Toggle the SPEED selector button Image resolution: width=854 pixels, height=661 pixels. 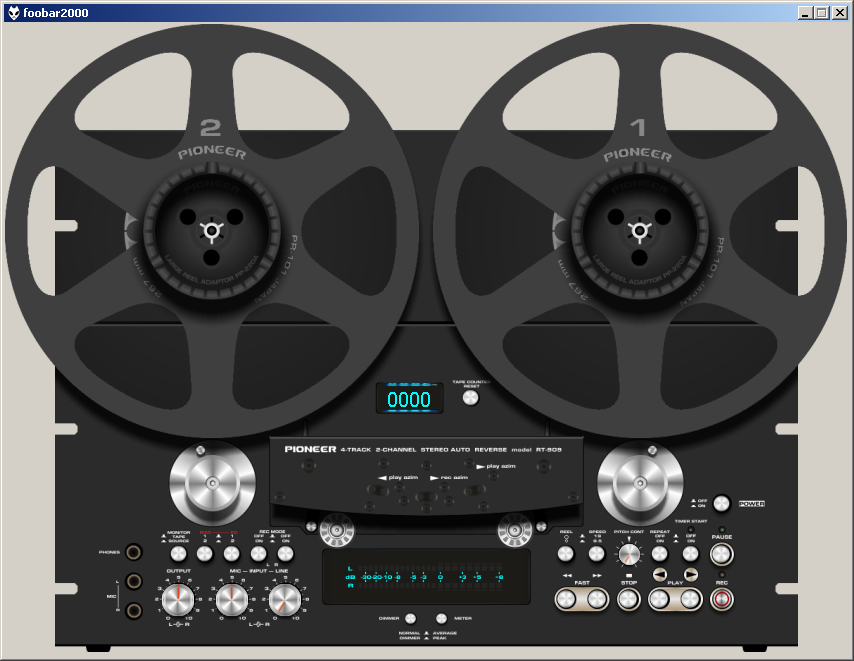click(597, 553)
